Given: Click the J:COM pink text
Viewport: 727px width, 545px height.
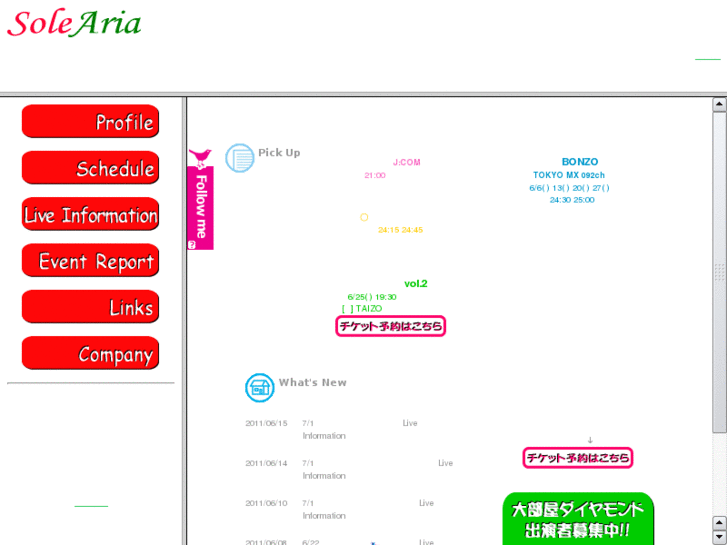Looking at the screenshot, I should pyautogui.click(x=407, y=162).
